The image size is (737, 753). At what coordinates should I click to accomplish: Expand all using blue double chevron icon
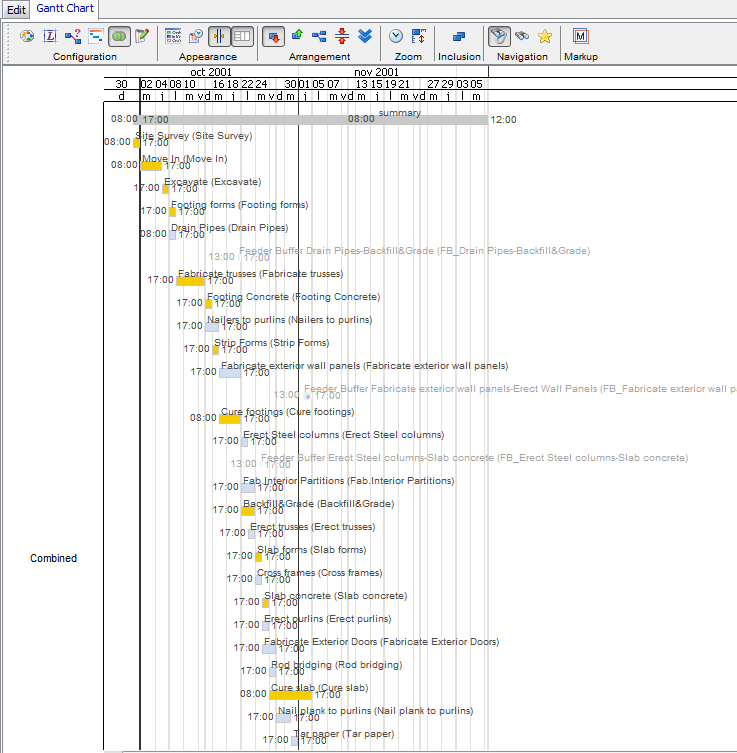(365, 36)
